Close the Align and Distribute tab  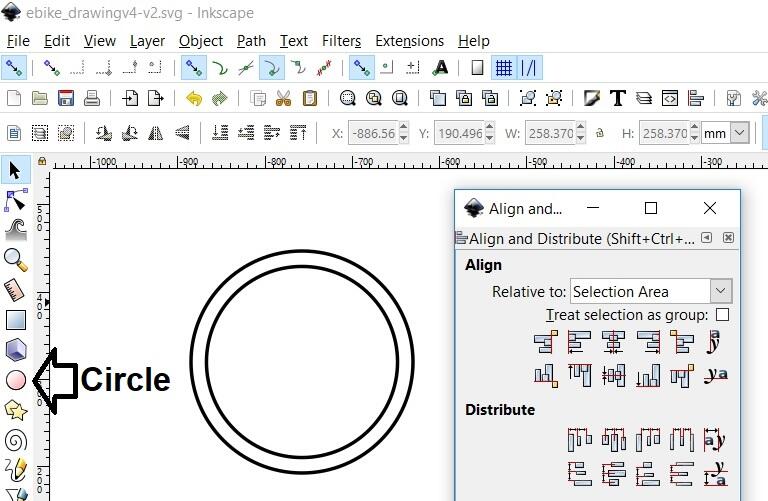coord(728,238)
